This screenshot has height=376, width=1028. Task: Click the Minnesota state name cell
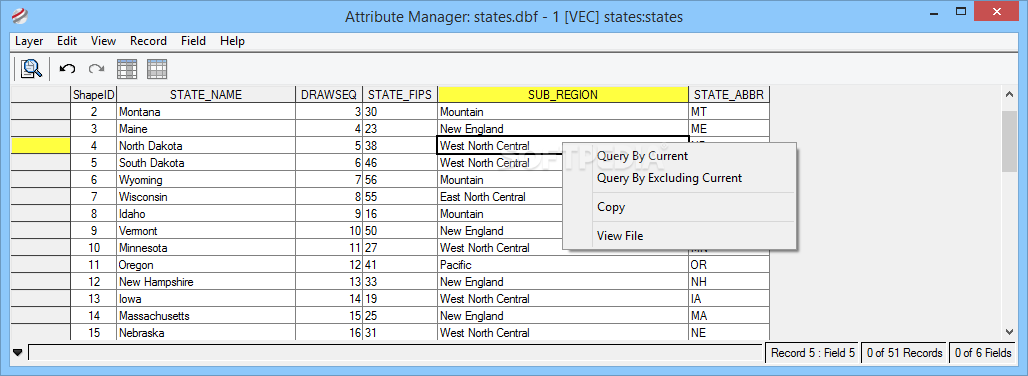(x=206, y=248)
